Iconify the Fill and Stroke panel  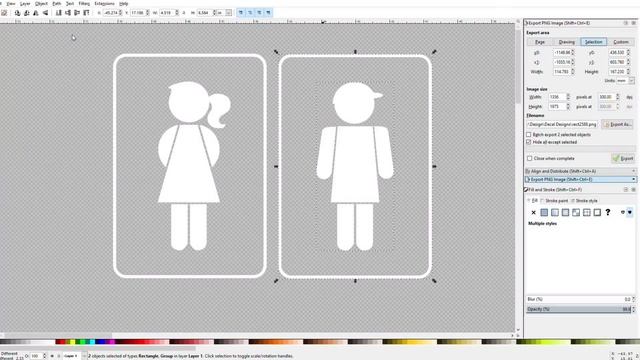point(626,190)
